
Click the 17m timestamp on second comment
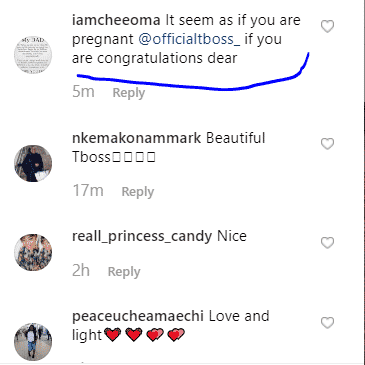(x=88, y=191)
